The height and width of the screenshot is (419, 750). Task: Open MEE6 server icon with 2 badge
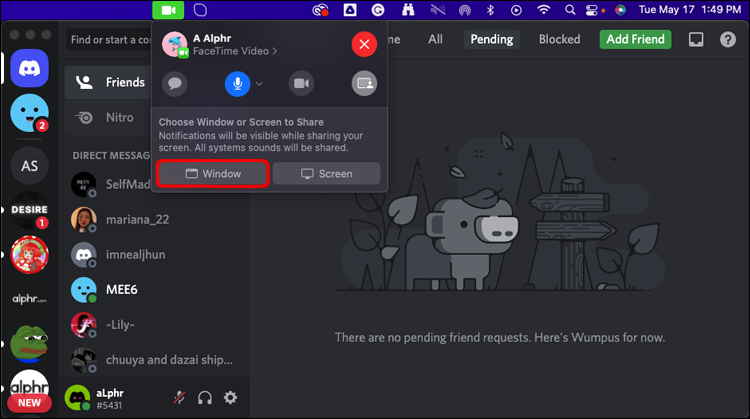[30, 113]
